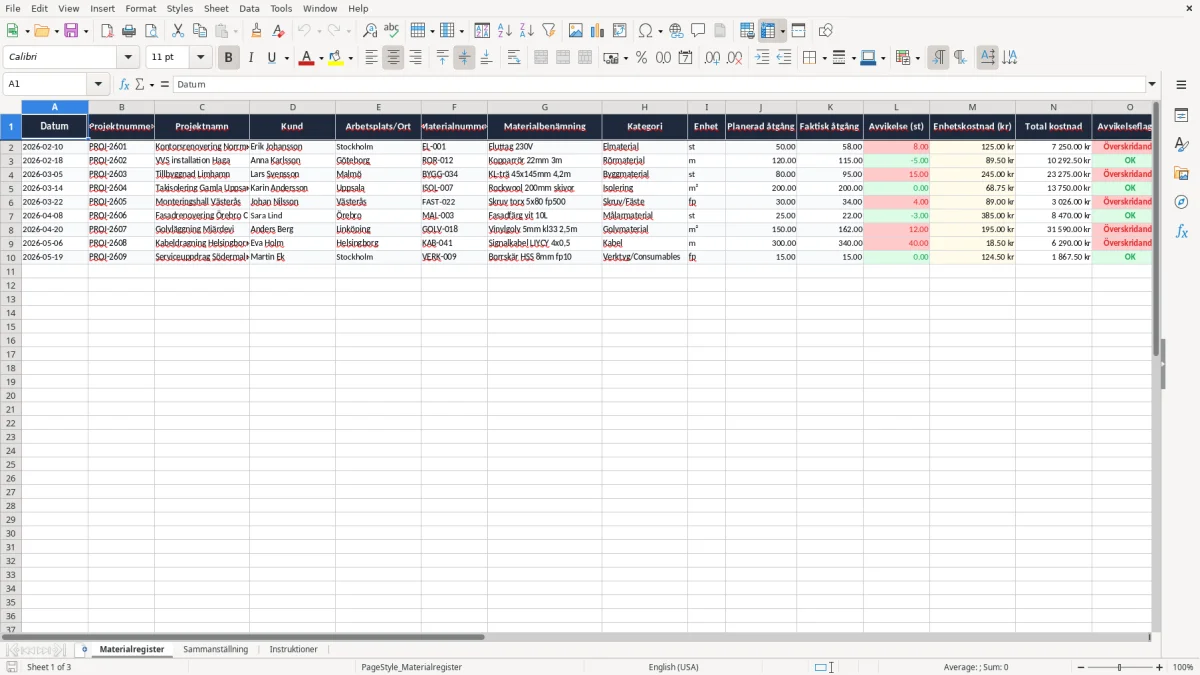Toggle center horizontal alignment
The width and height of the screenshot is (1200, 675).
pyautogui.click(x=393, y=58)
